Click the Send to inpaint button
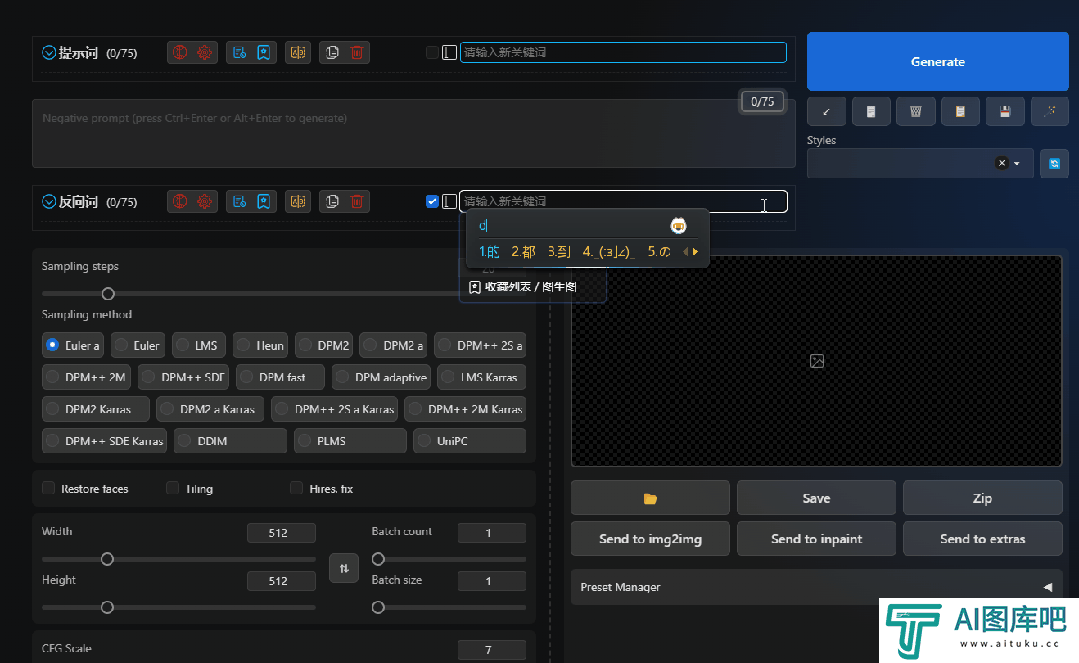This screenshot has height=663, width=1079. pyautogui.click(x=816, y=538)
